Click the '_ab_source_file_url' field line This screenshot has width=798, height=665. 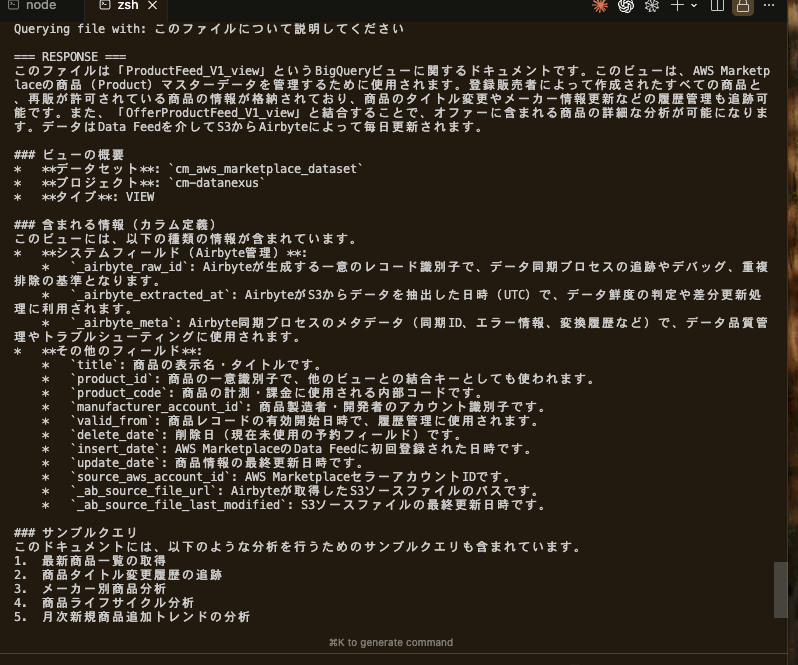click(x=290, y=491)
